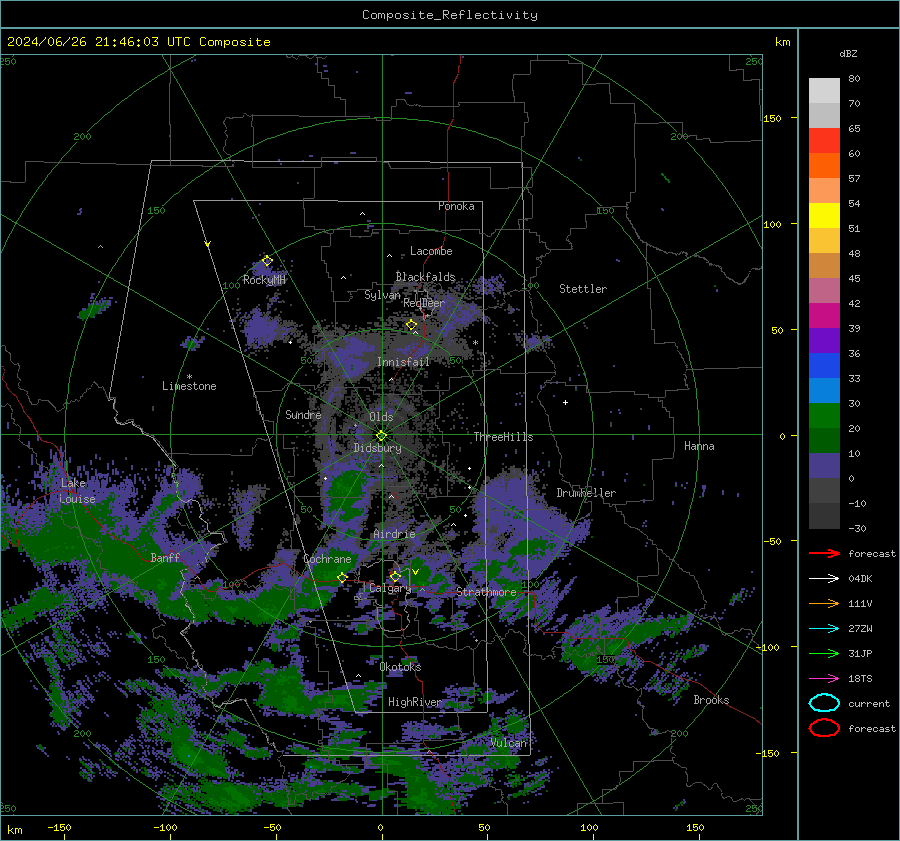Click the orange 57–60 dBZ swatch

(824, 166)
